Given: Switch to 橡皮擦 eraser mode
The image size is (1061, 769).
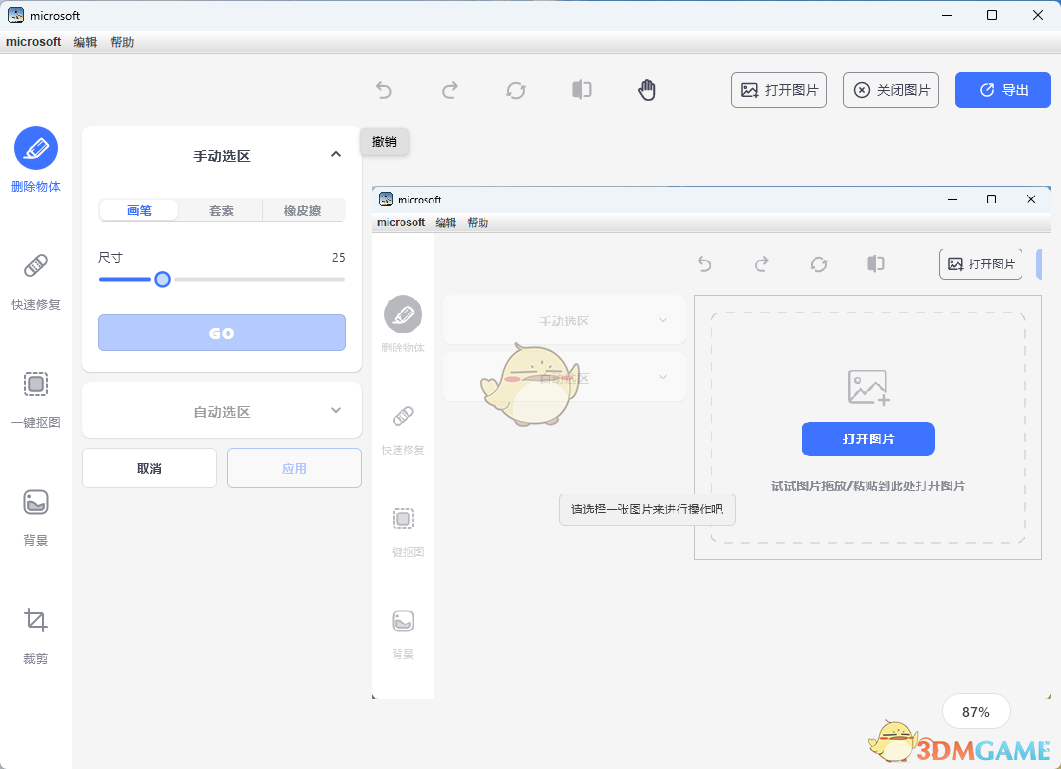Looking at the screenshot, I should pyautogui.click(x=303, y=210).
